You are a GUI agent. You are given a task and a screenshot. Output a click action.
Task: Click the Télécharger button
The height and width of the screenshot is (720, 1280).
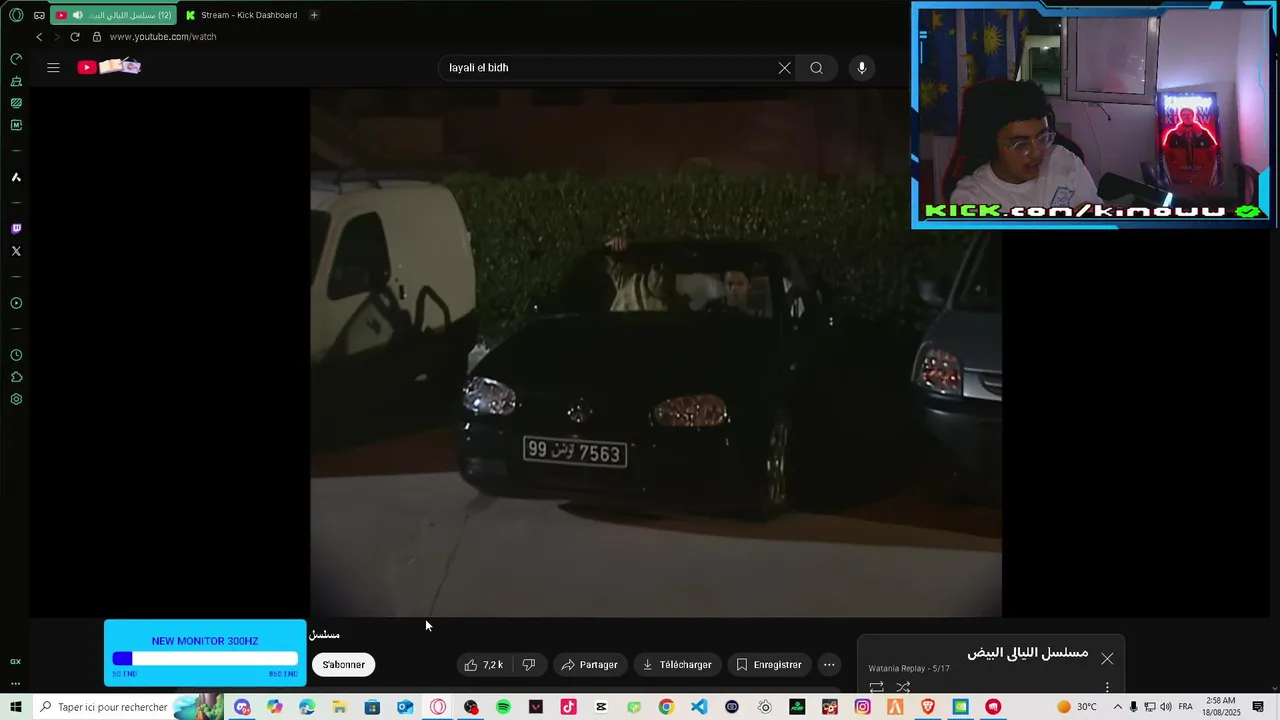(677, 665)
